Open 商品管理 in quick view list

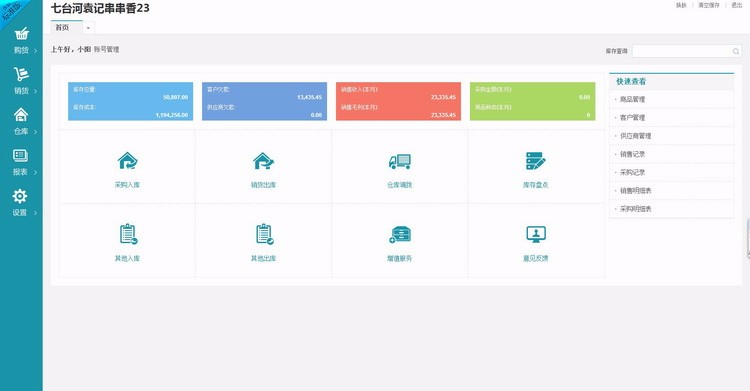coord(632,99)
